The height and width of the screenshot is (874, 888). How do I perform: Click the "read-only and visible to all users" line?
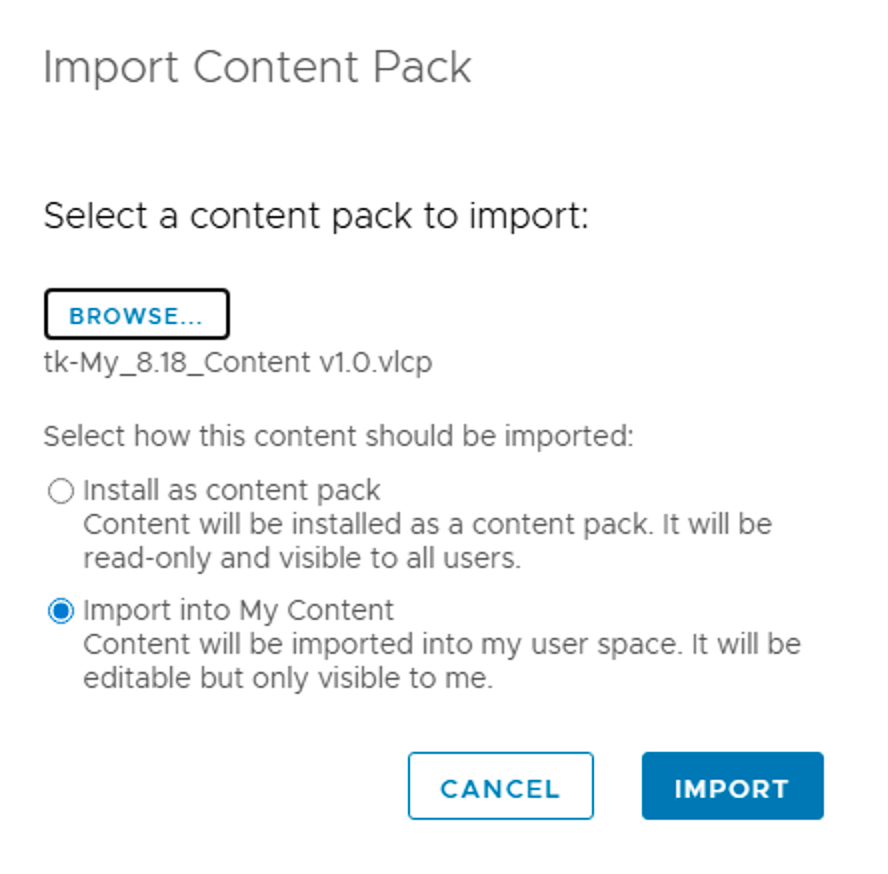(x=301, y=558)
